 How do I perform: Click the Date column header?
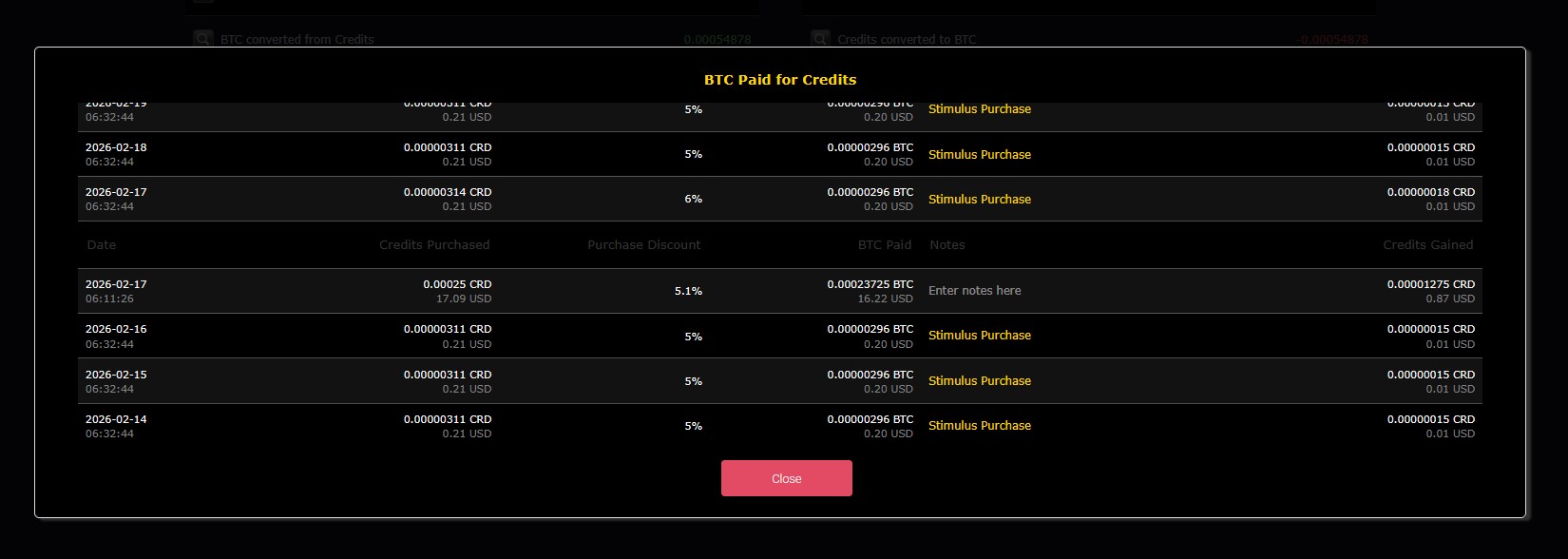tap(102, 245)
